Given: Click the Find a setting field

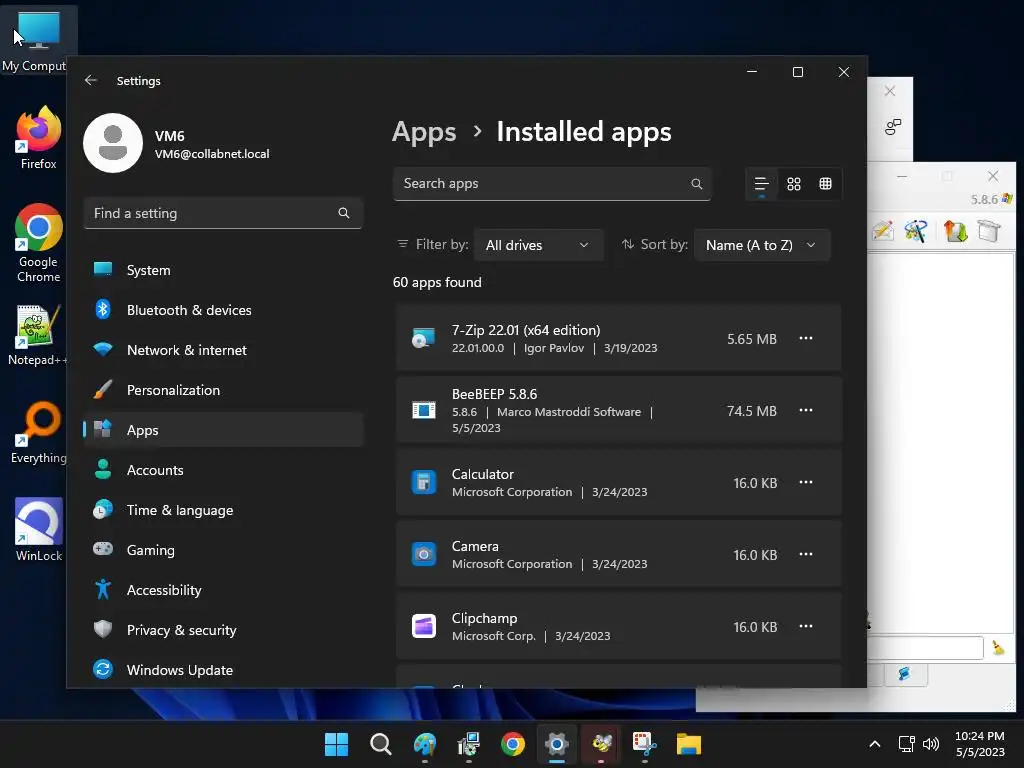Looking at the screenshot, I should [223, 213].
